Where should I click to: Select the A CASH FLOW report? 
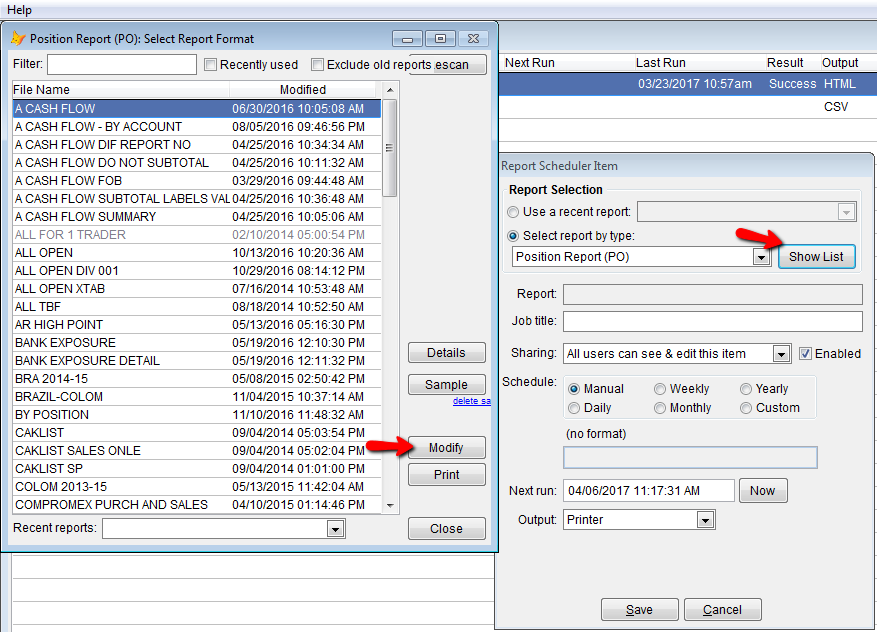(x=197, y=109)
